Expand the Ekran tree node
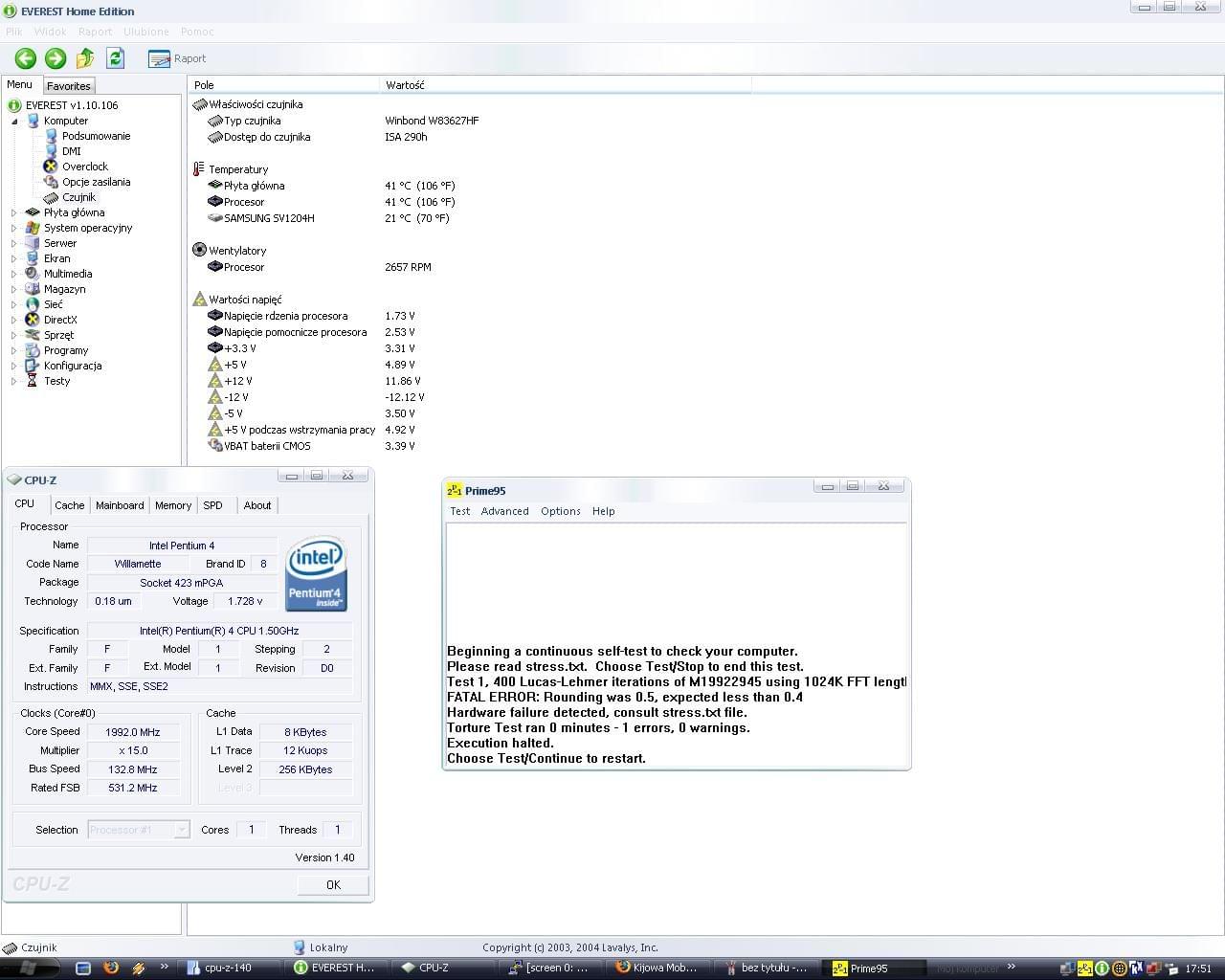This screenshot has height=980, width=1225. pyautogui.click(x=14, y=258)
